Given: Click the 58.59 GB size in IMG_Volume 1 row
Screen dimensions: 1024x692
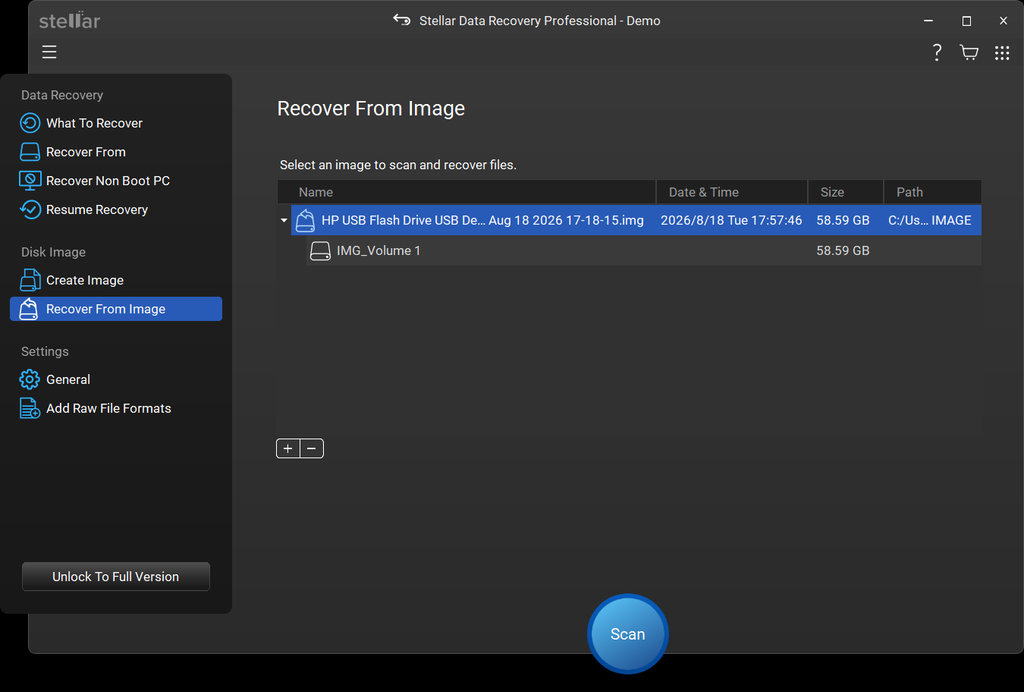Looking at the screenshot, I should [842, 251].
